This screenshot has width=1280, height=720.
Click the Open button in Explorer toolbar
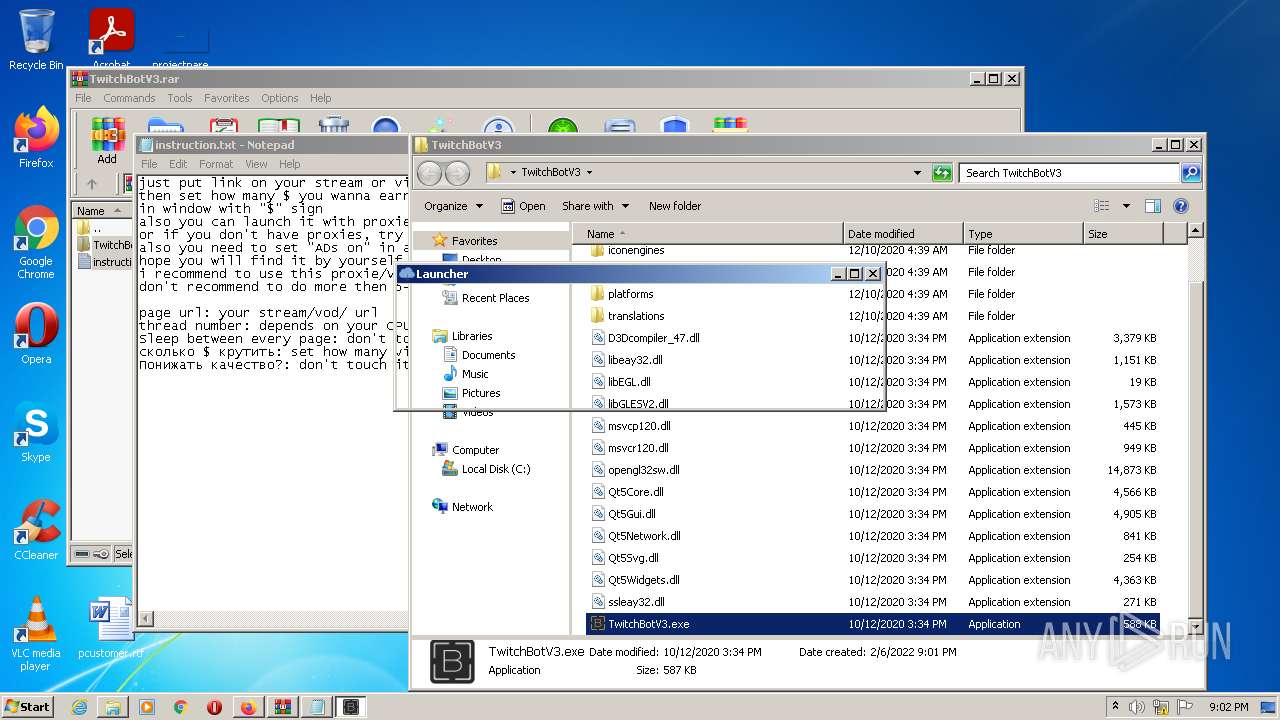coord(523,206)
